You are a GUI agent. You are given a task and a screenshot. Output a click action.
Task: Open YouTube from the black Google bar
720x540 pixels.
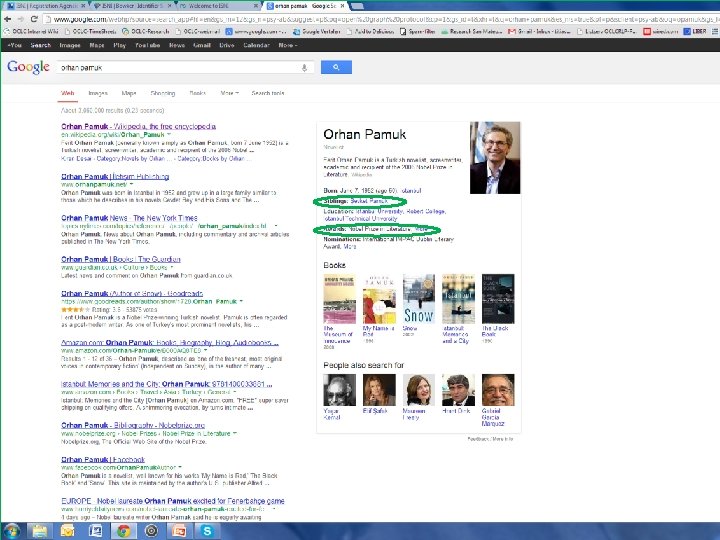pos(147,45)
